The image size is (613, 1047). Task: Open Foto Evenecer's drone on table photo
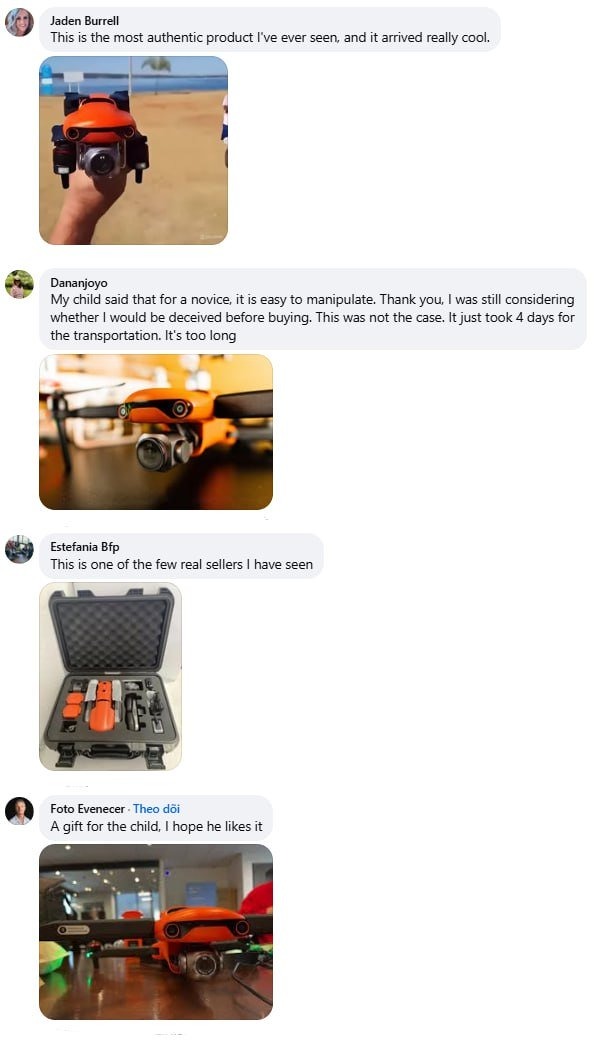[x=156, y=932]
